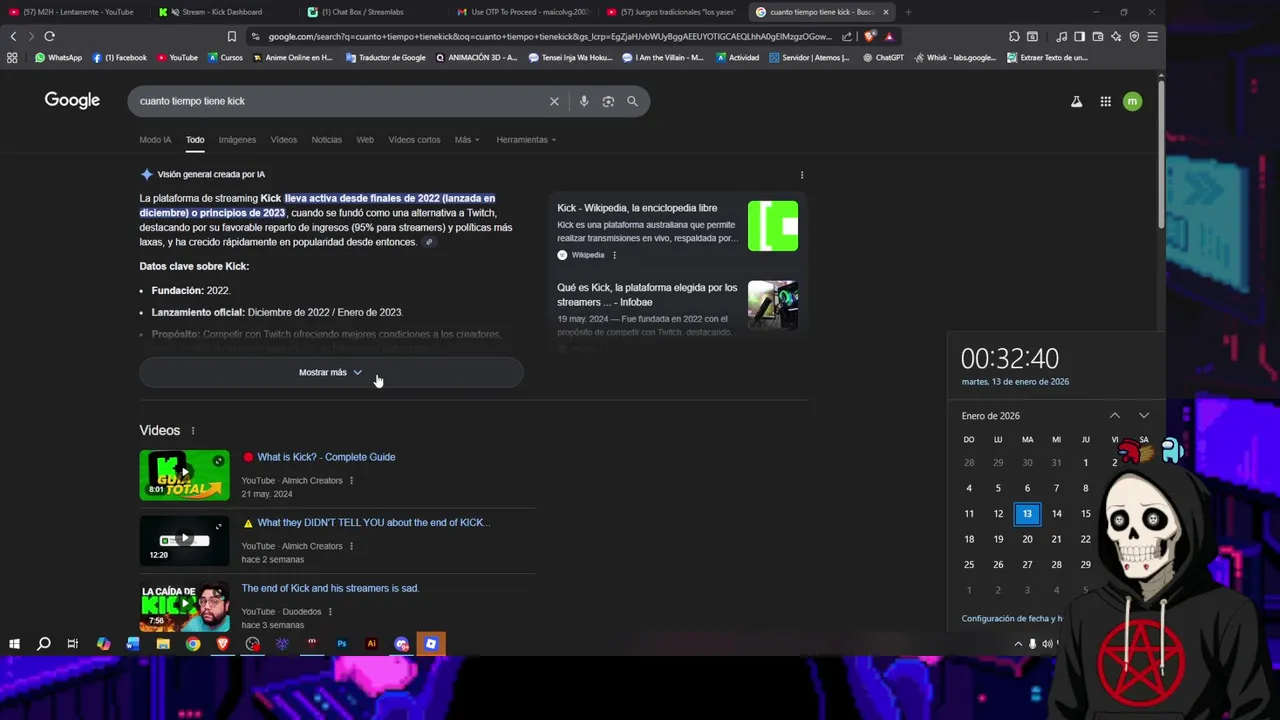Screen dimensions: 1280x720
Task: Click the browser address bar URL
Action: coord(550,36)
